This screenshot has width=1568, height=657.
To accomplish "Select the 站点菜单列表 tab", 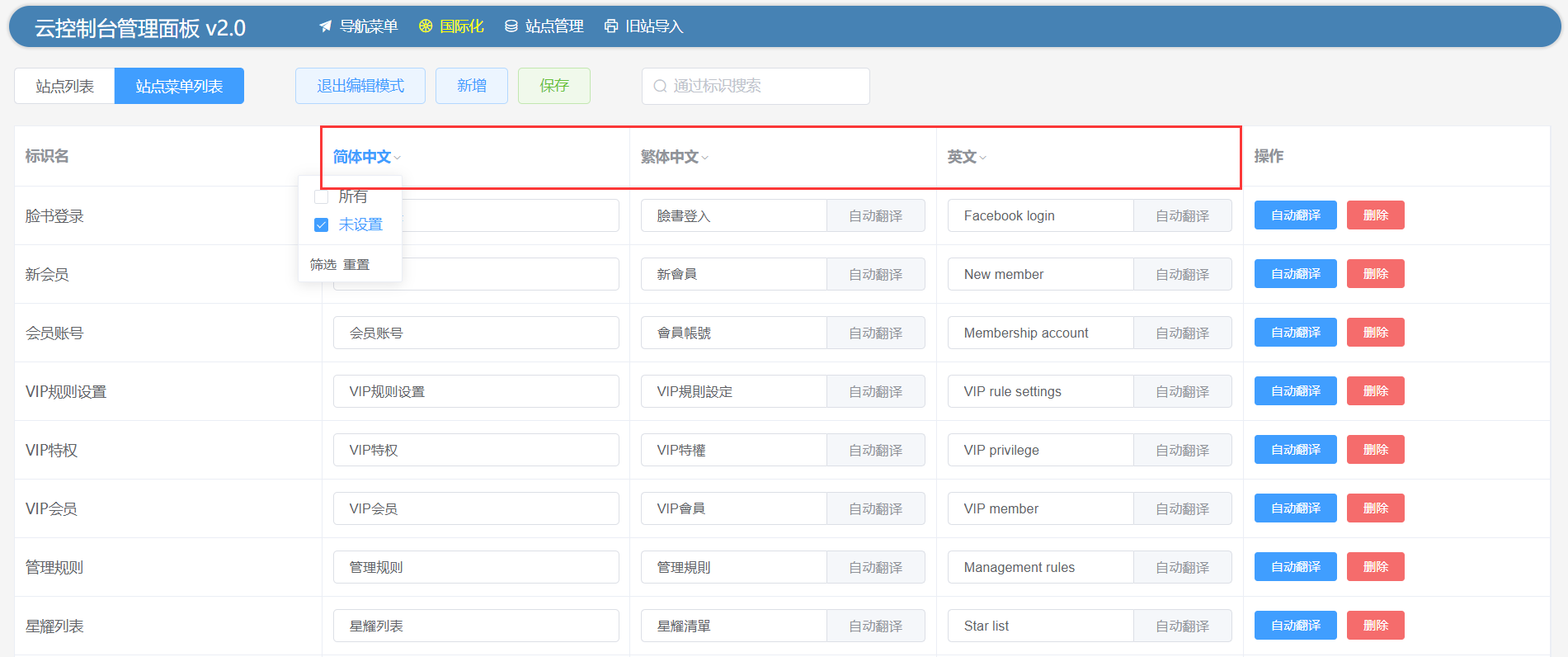I will tap(179, 86).
